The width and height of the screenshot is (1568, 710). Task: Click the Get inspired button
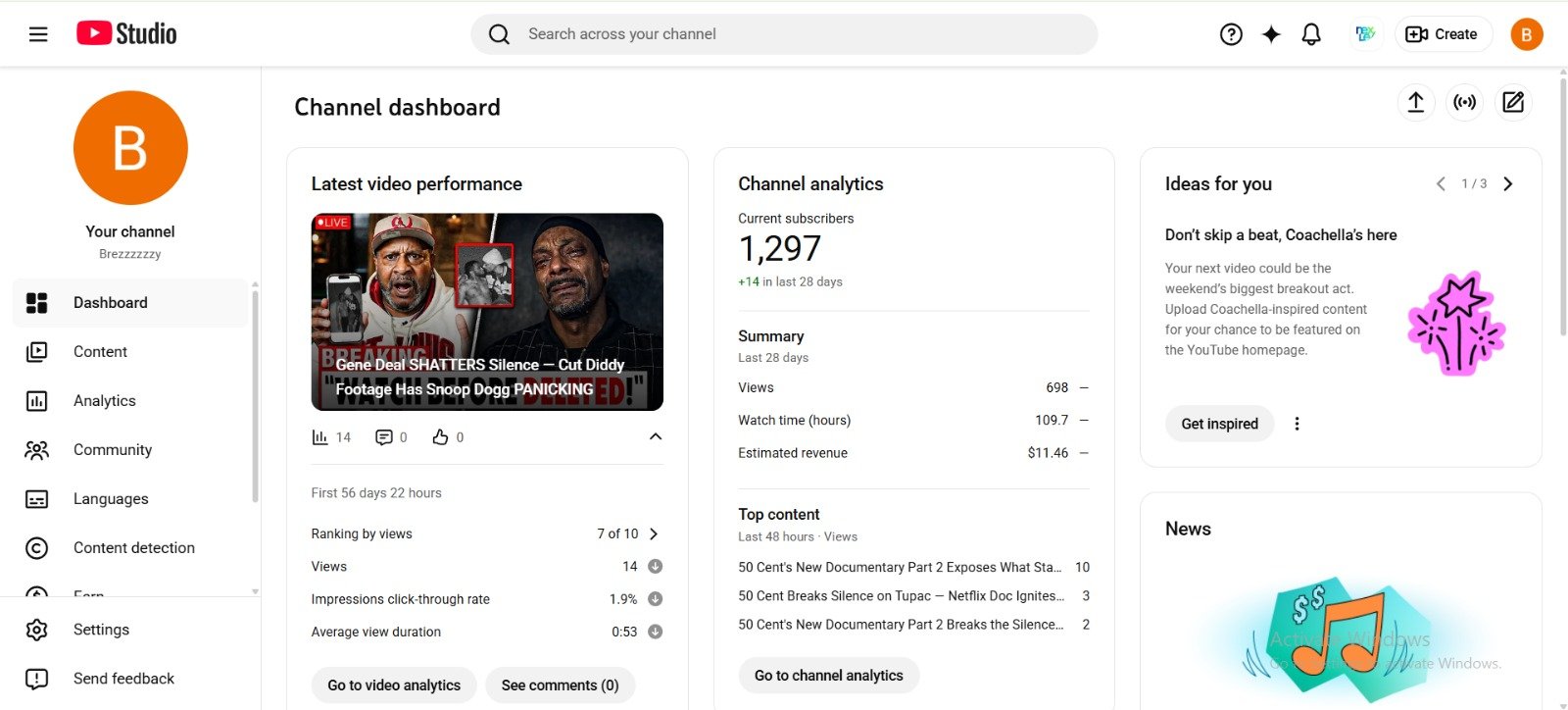pyautogui.click(x=1219, y=424)
